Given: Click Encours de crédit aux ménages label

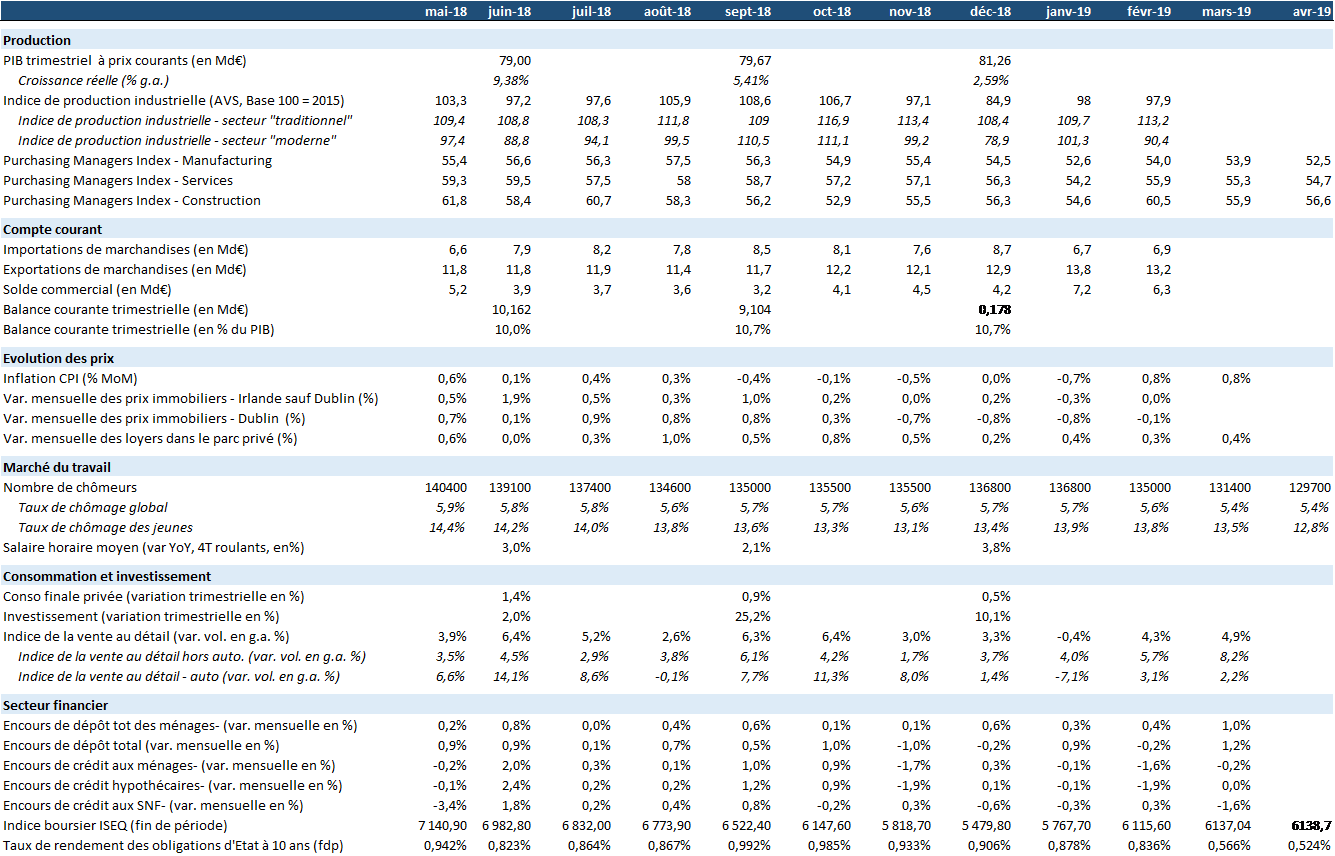Looking at the screenshot, I should coord(168,765).
